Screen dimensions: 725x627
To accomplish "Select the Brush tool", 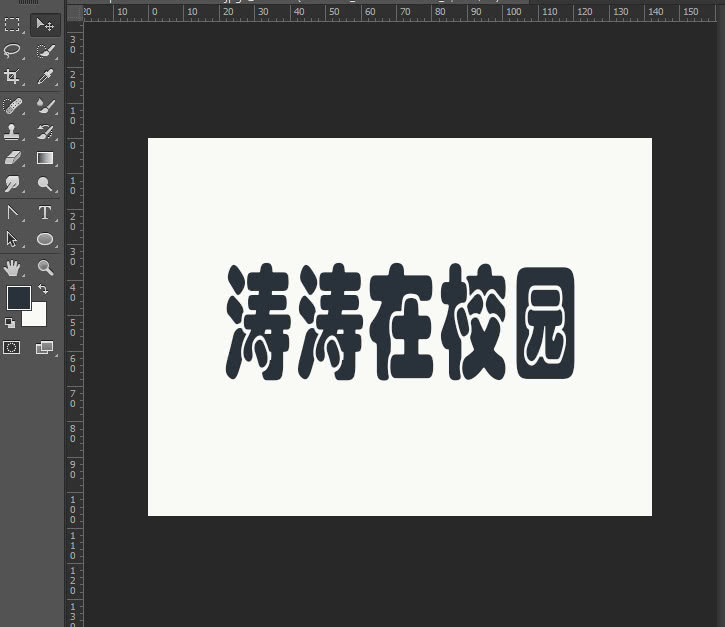I will coord(45,106).
